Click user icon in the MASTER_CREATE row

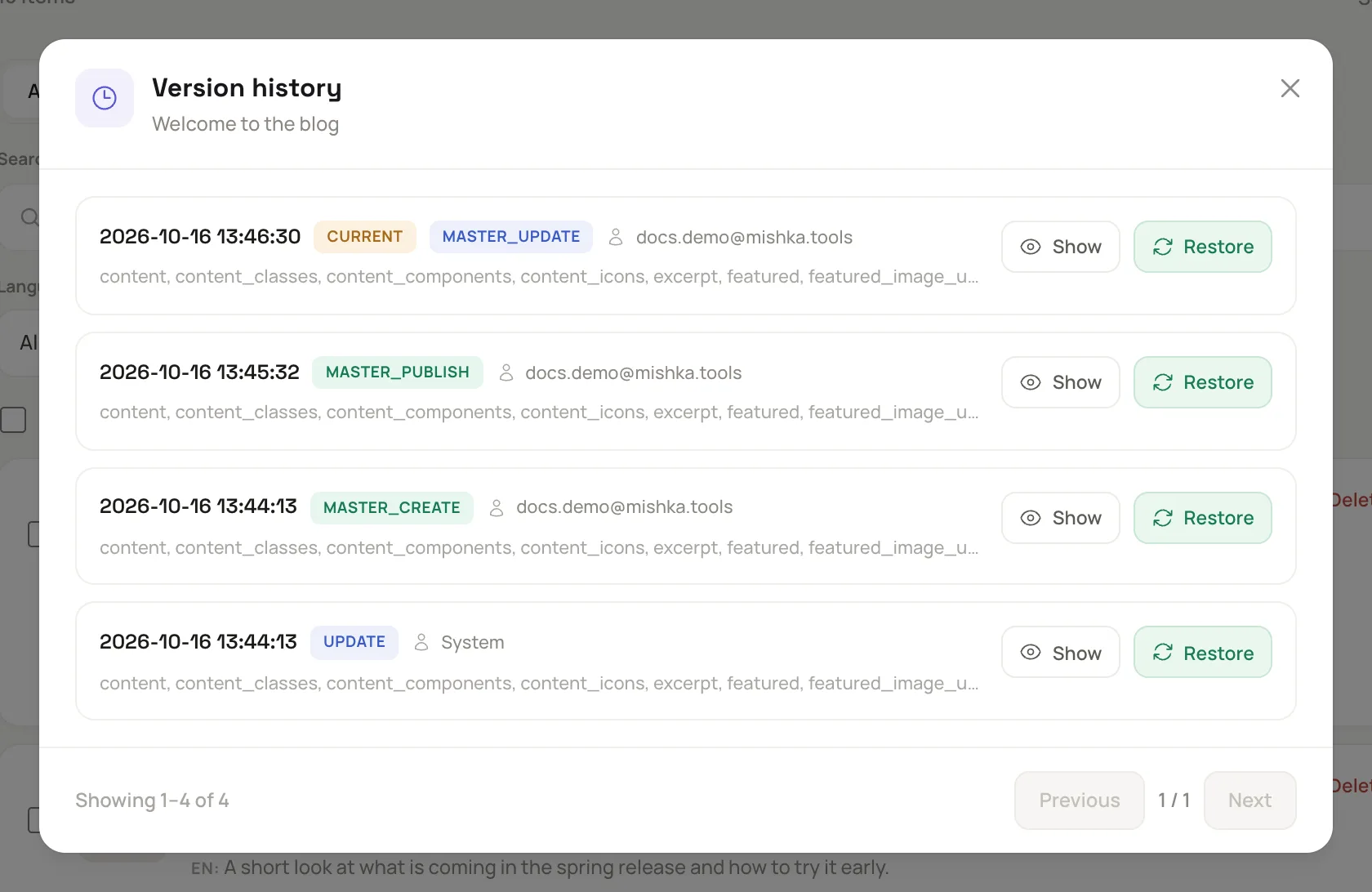pyautogui.click(x=497, y=507)
